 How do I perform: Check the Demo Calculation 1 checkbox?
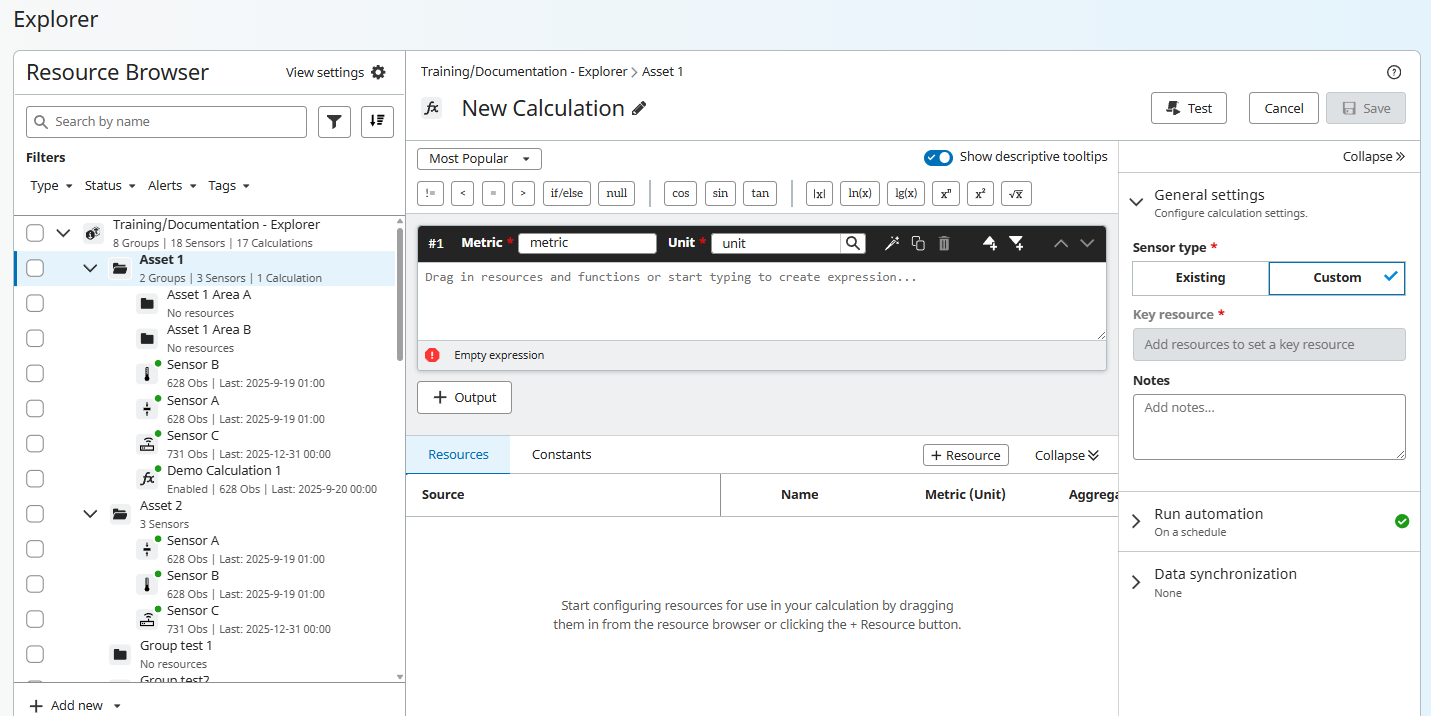point(35,478)
